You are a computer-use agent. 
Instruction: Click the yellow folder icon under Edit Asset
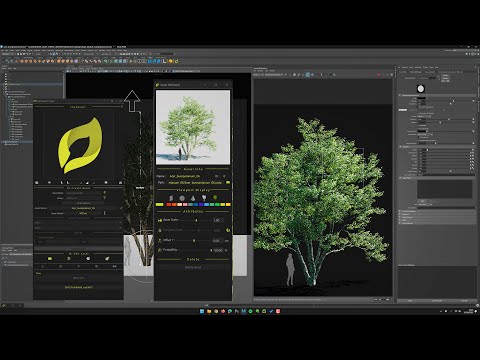[50, 258]
